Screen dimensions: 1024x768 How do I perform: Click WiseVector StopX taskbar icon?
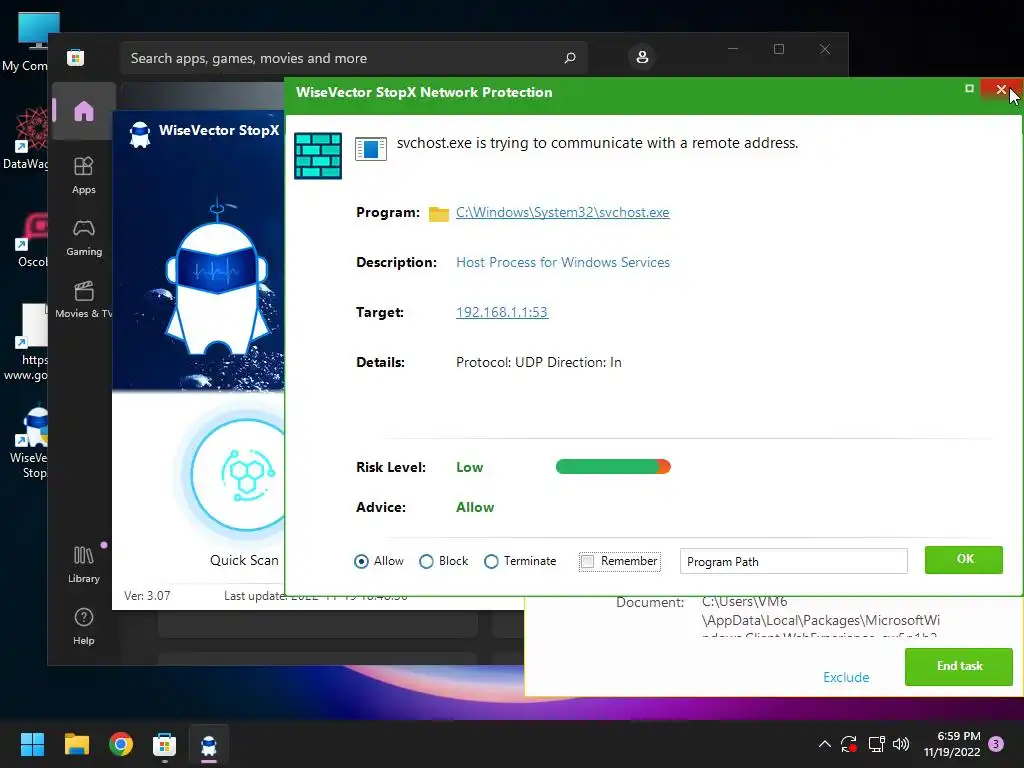tap(209, 744)
